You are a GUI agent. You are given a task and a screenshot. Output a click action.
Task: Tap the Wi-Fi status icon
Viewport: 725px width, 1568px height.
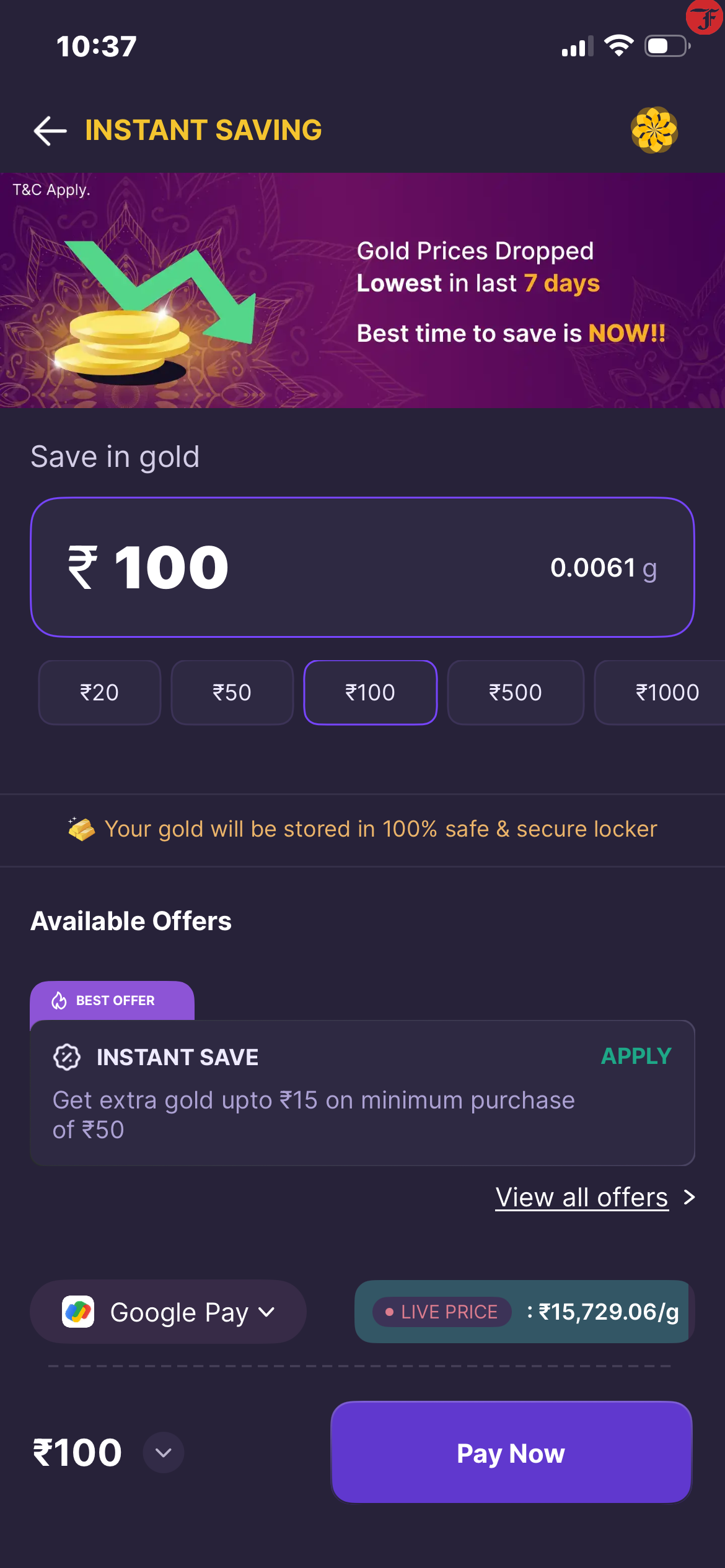pyautogui.click(x=618, y=46)
